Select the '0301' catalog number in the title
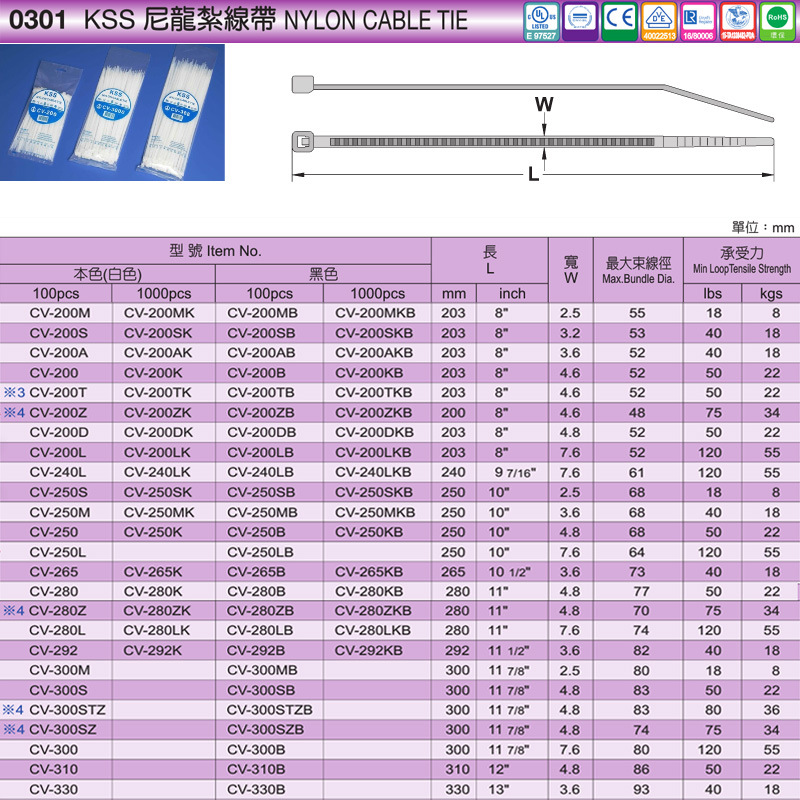The width and height of the screenshot is (800, 800). 38,20
